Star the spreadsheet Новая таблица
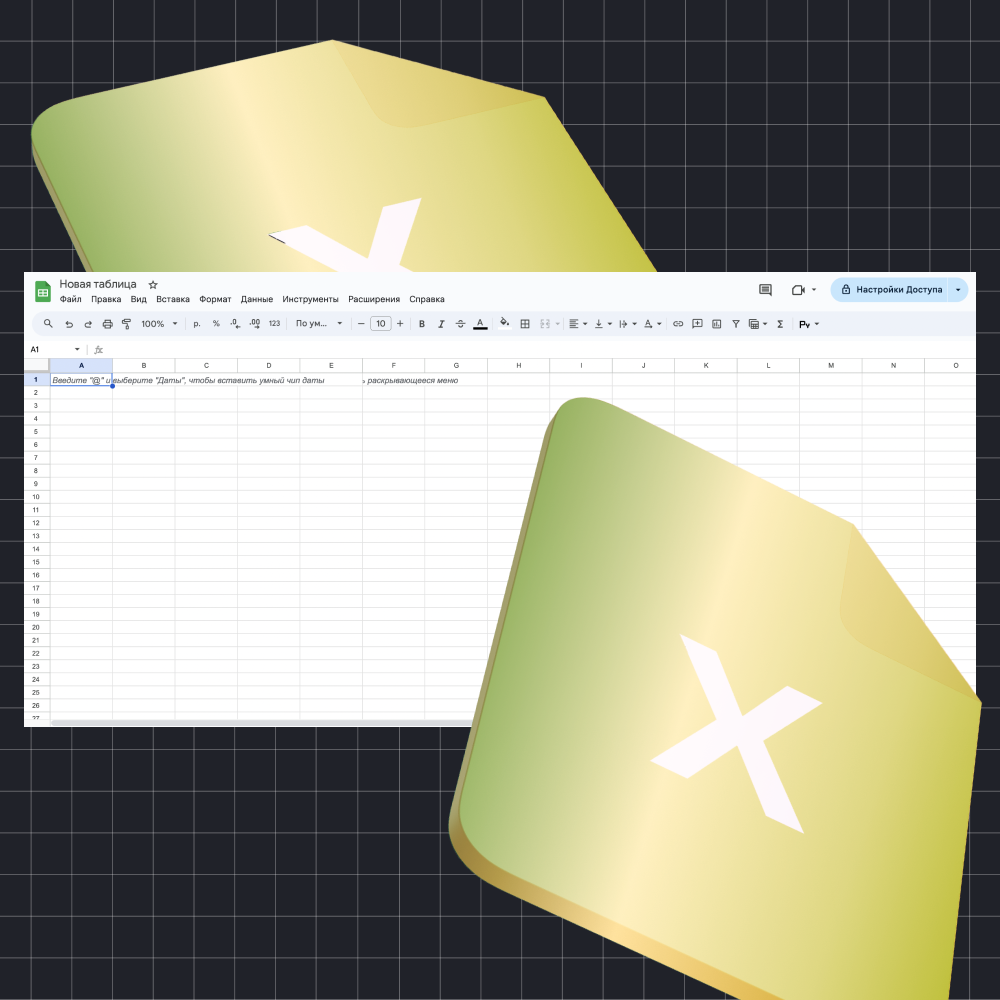The height and width of the screenshot is (1000, 1000). click(x=152, y=284)
